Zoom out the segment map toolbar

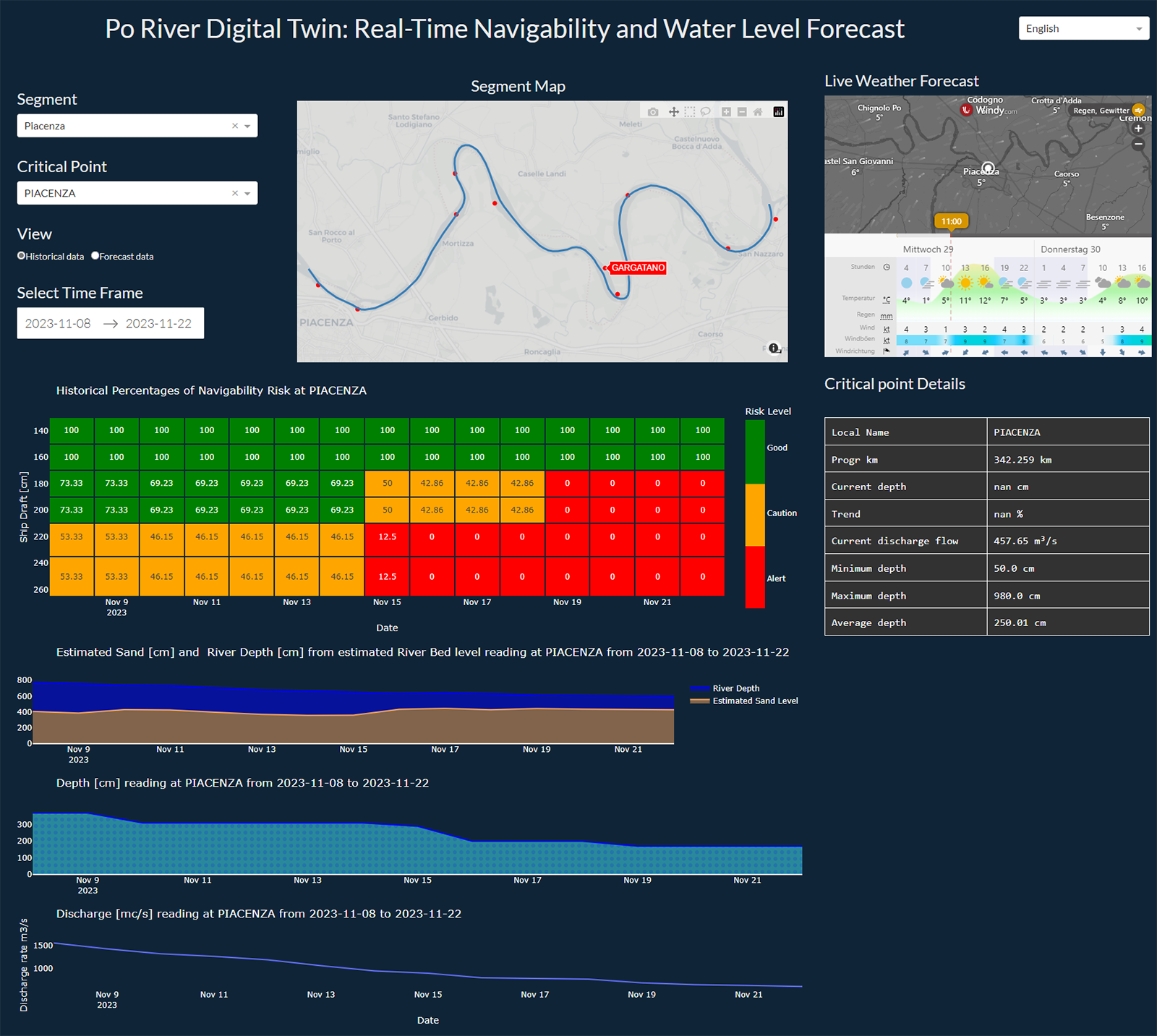[742, 112]
